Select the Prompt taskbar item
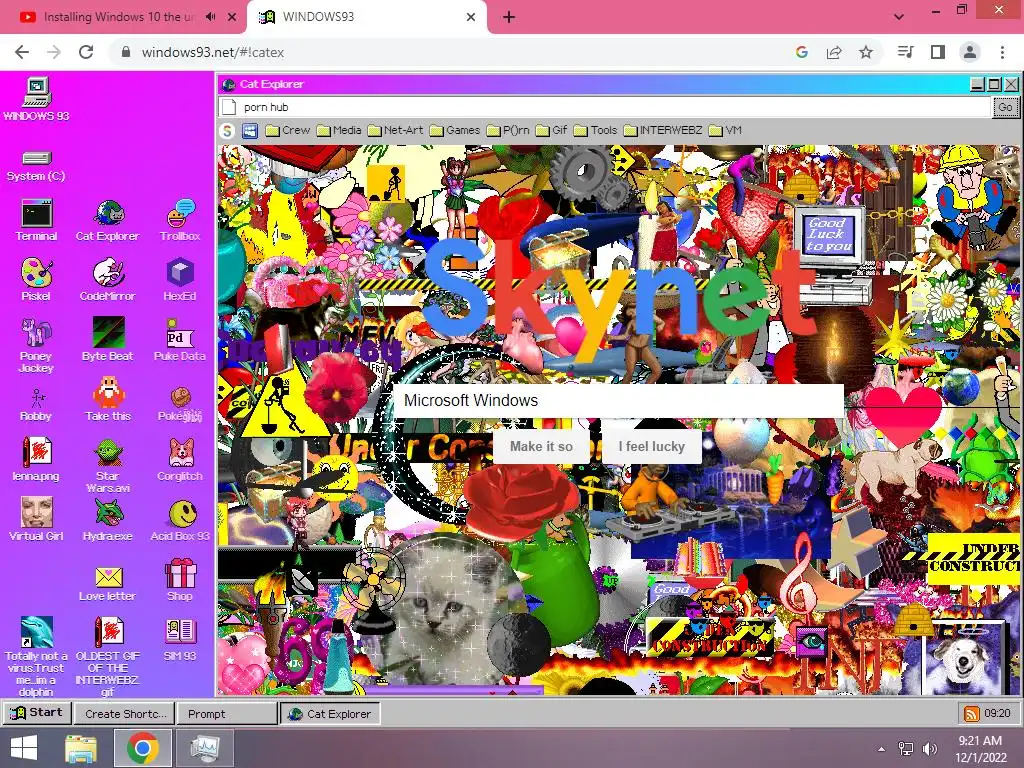Screen dimensions: 1024x768 pyautogui.click(x=227, y=714)
